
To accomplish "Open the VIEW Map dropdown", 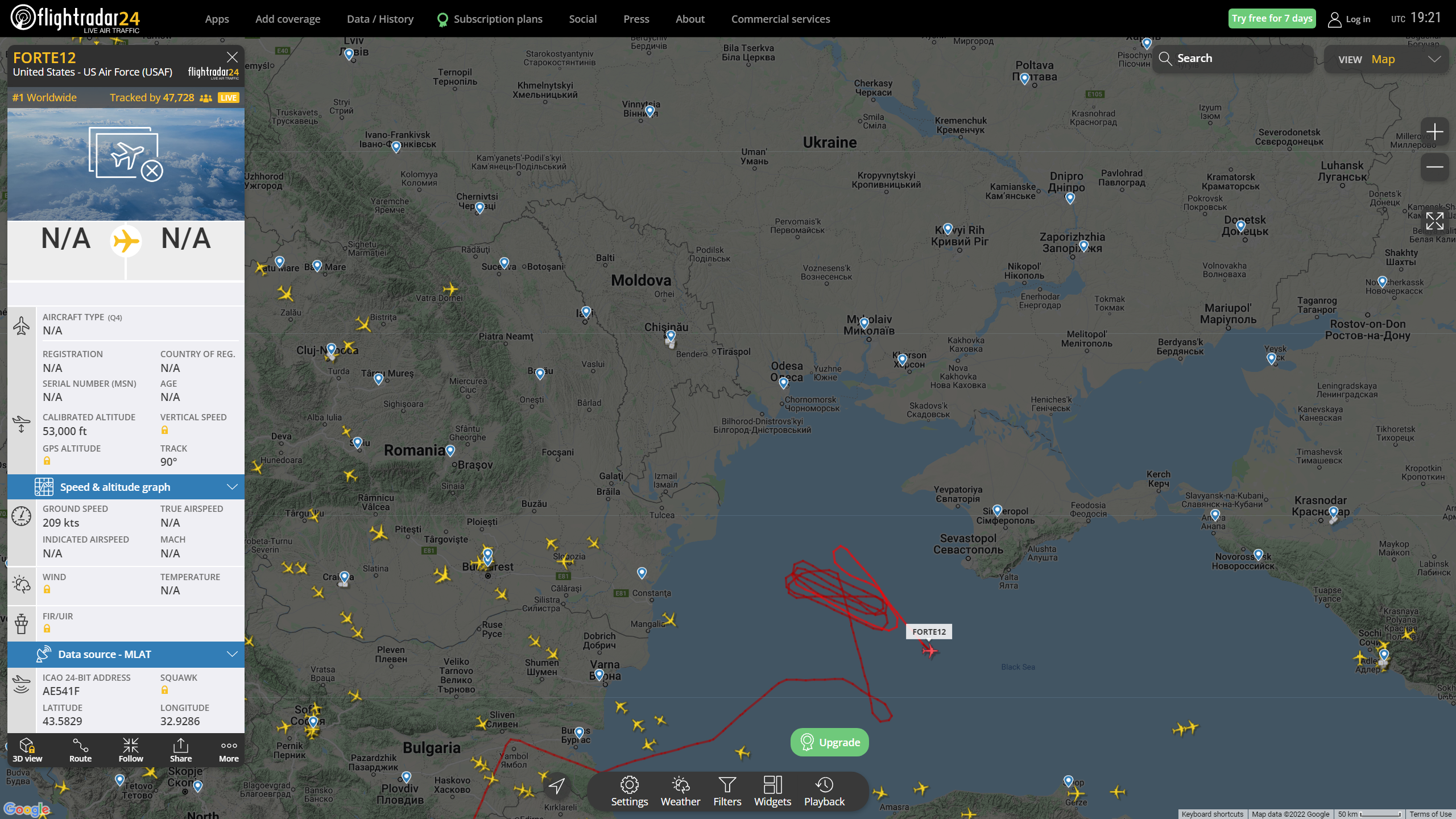I will click(1388, 59).
